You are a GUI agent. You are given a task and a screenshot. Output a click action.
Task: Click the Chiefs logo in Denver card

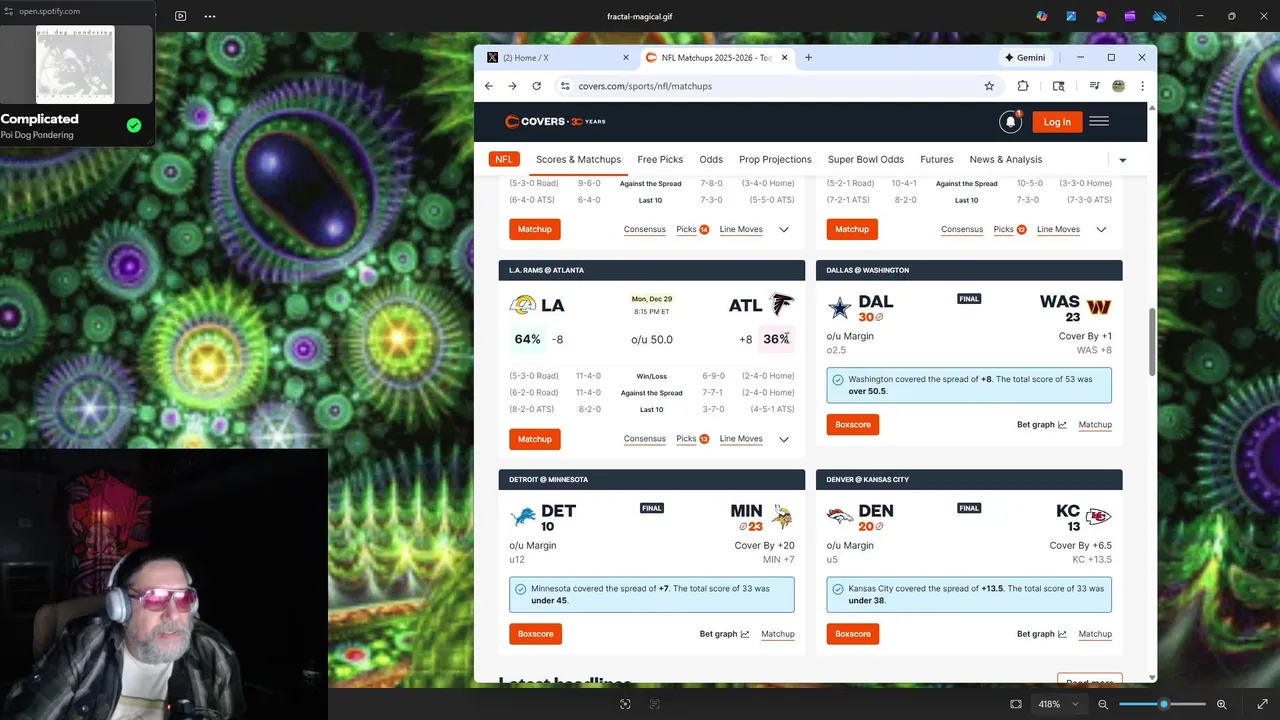tap(1098, 517)
